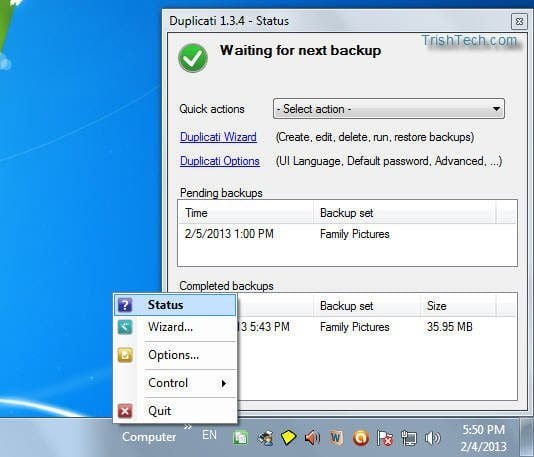Click the Quick actions dropdown arrow
Screen dimensions: 534x457
click(x=496, y=109)
